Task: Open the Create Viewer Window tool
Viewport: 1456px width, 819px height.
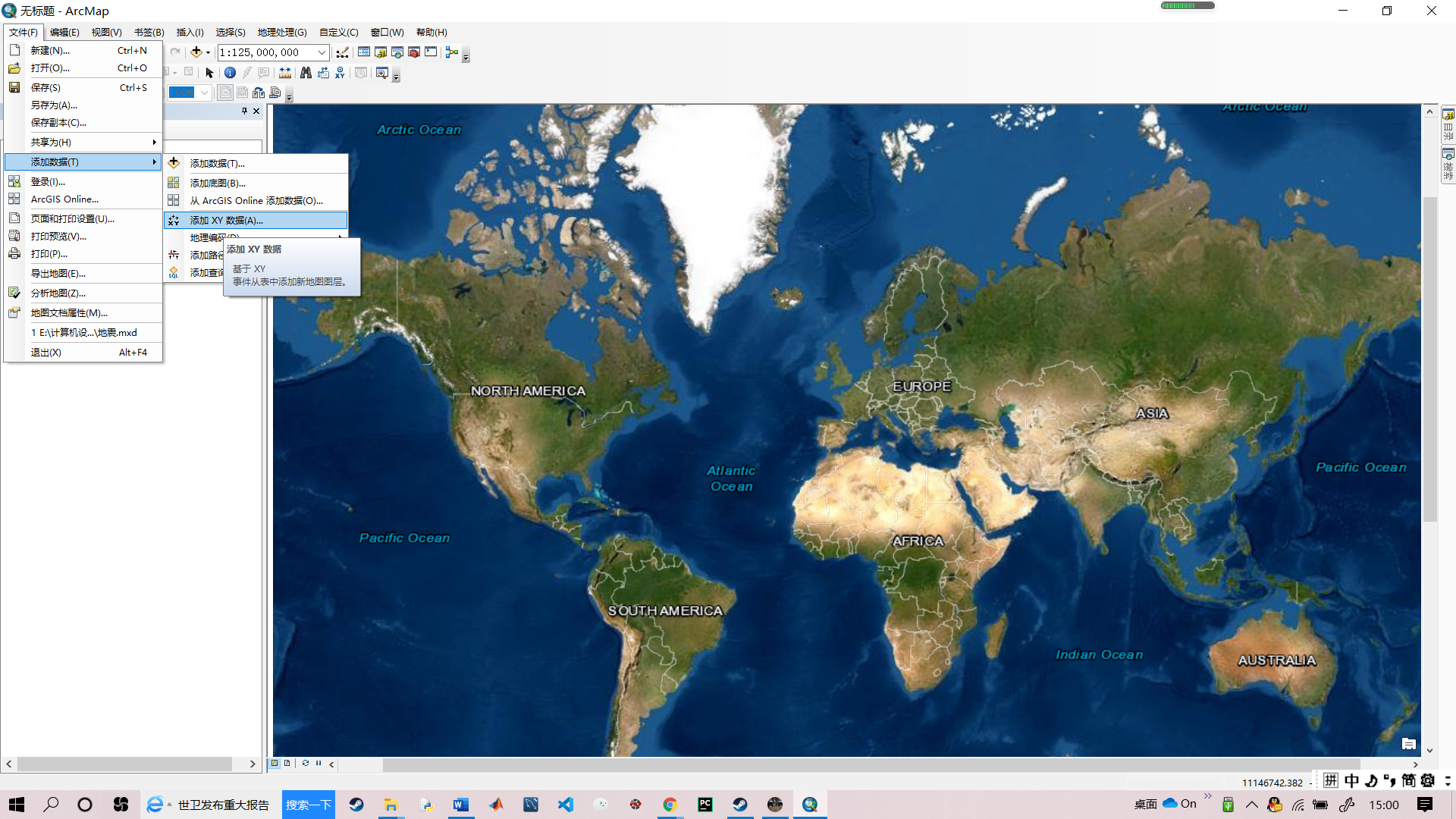Action: (382, 73)
